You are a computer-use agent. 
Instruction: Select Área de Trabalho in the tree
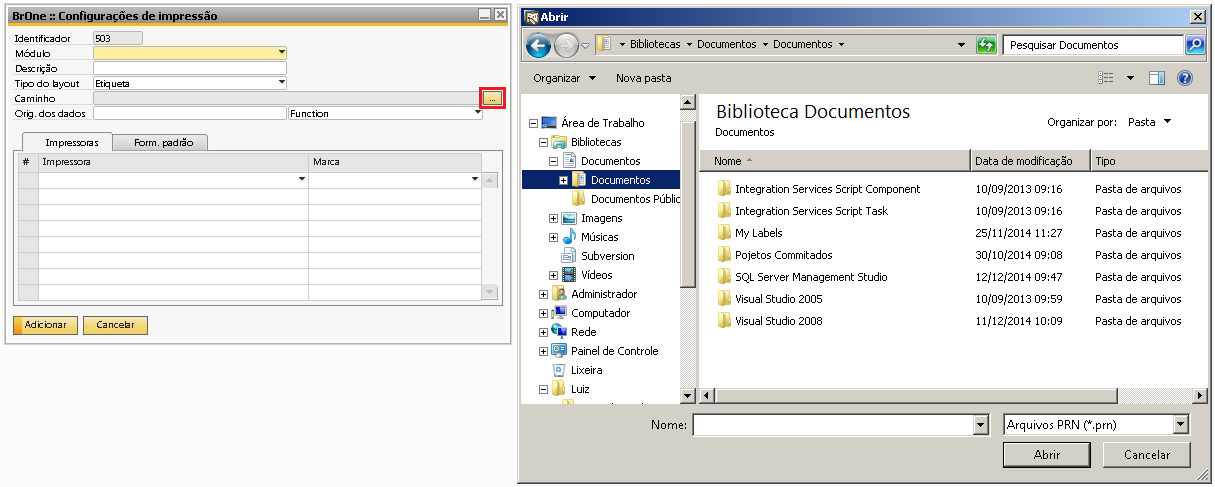[x=602, y=123]
